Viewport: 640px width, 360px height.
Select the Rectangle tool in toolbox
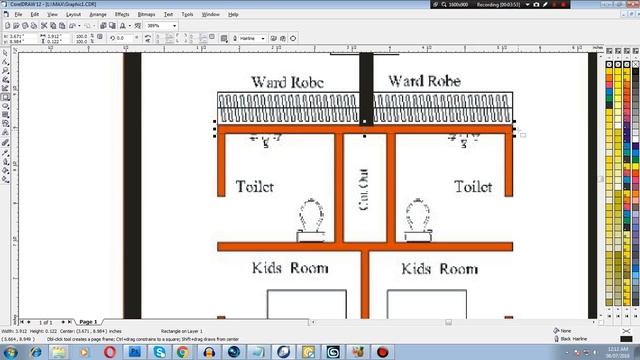click(5, 97)
